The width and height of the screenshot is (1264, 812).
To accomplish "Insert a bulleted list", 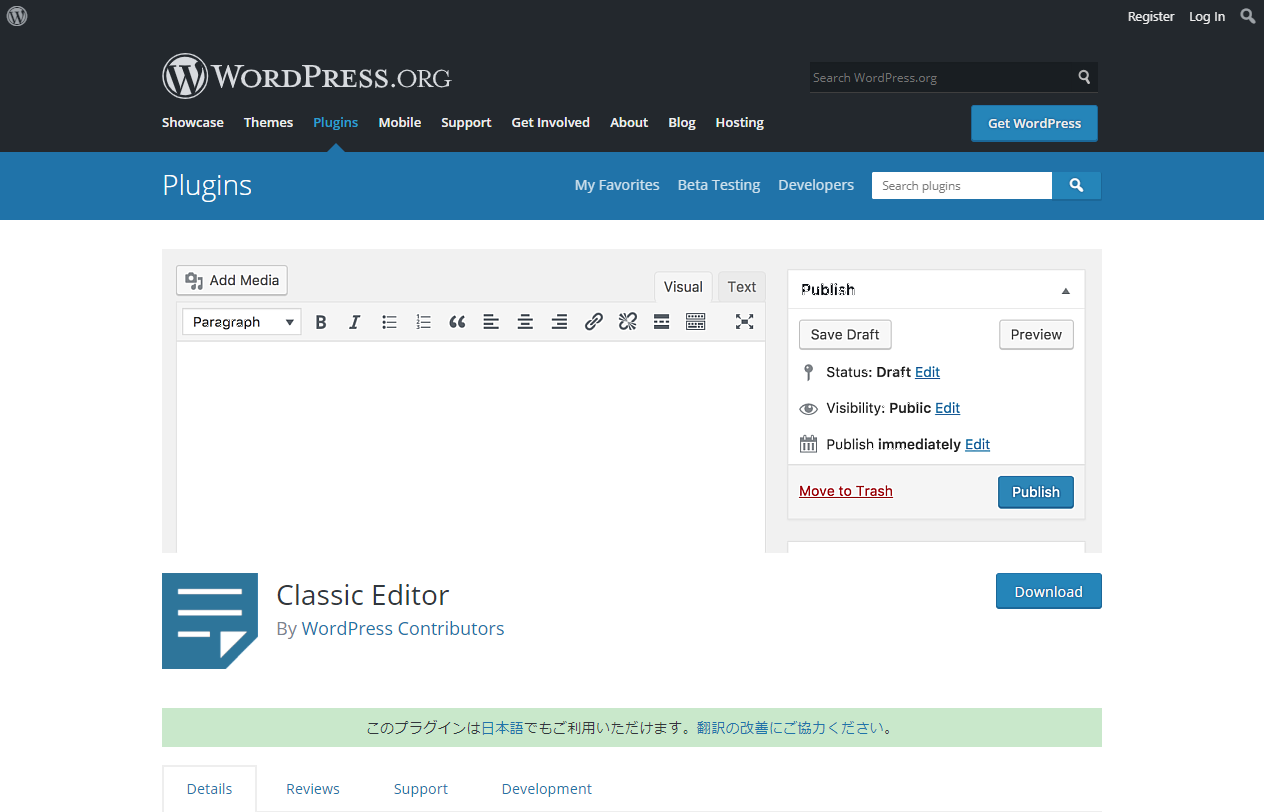I will tap(390, 322).
